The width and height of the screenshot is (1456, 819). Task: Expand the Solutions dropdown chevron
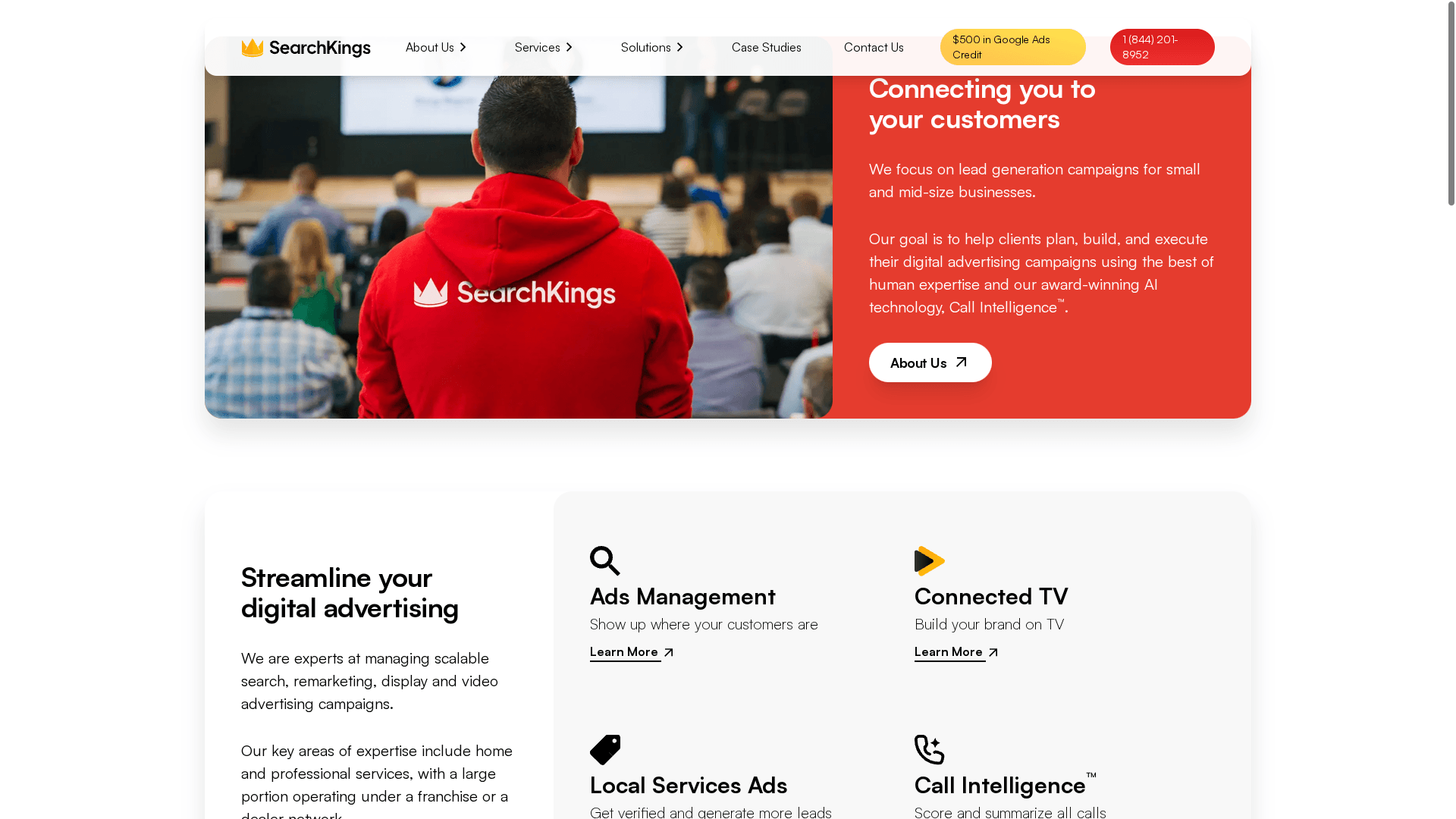(x=679, y=47)
